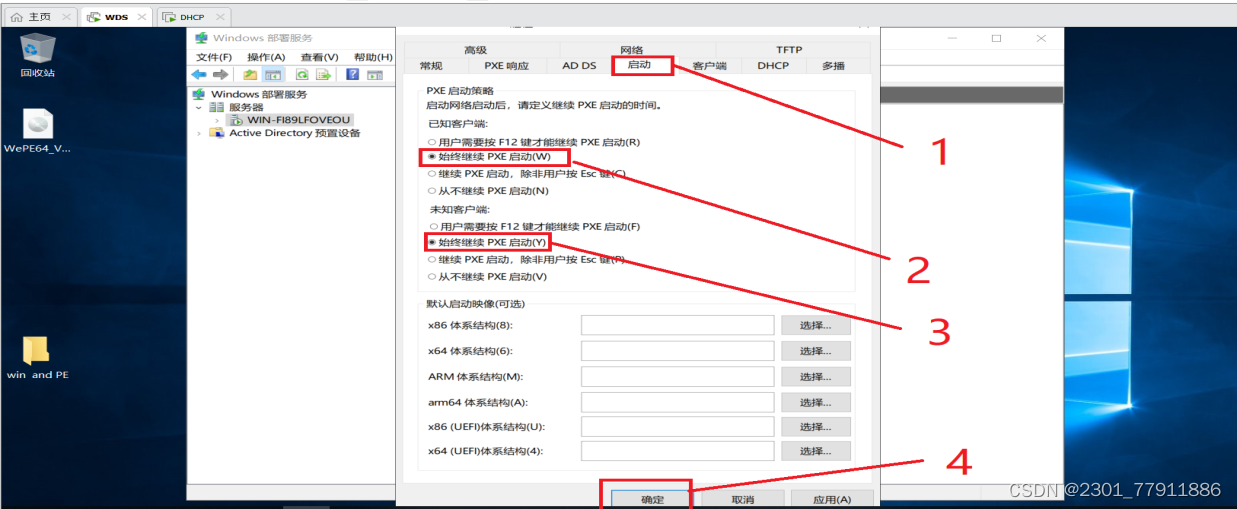Viewport: 1237px width, 509px height.
Task: Open the 查看(V) menu
Action: (x=319, y=57)
